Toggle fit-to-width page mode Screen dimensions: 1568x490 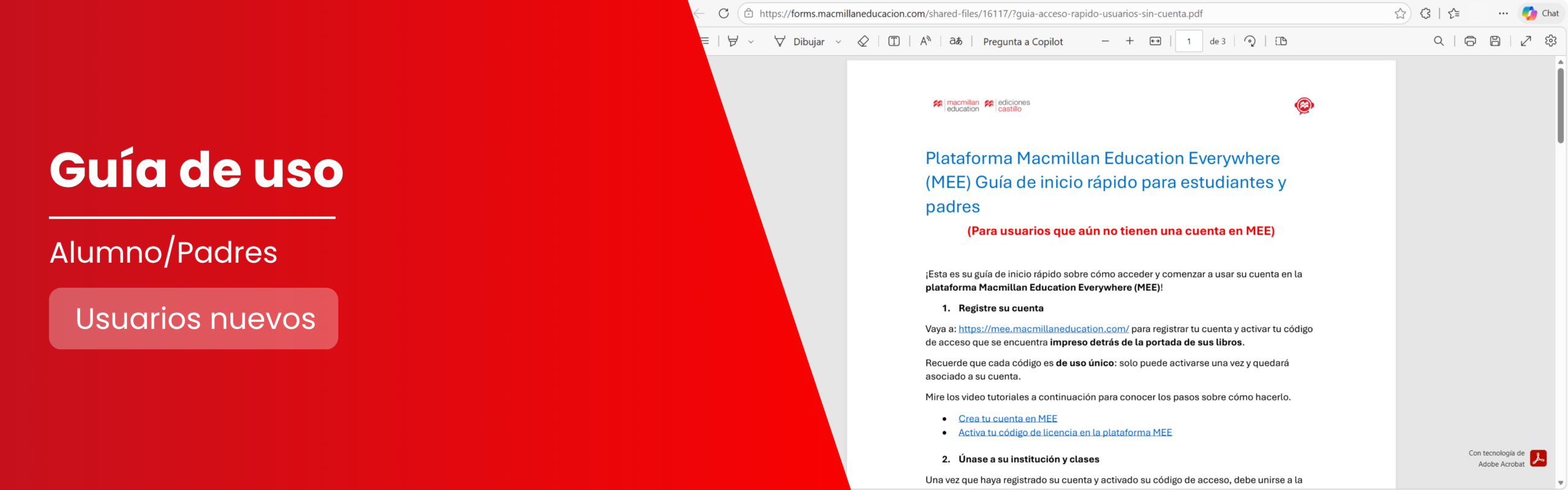(1155, 41)
